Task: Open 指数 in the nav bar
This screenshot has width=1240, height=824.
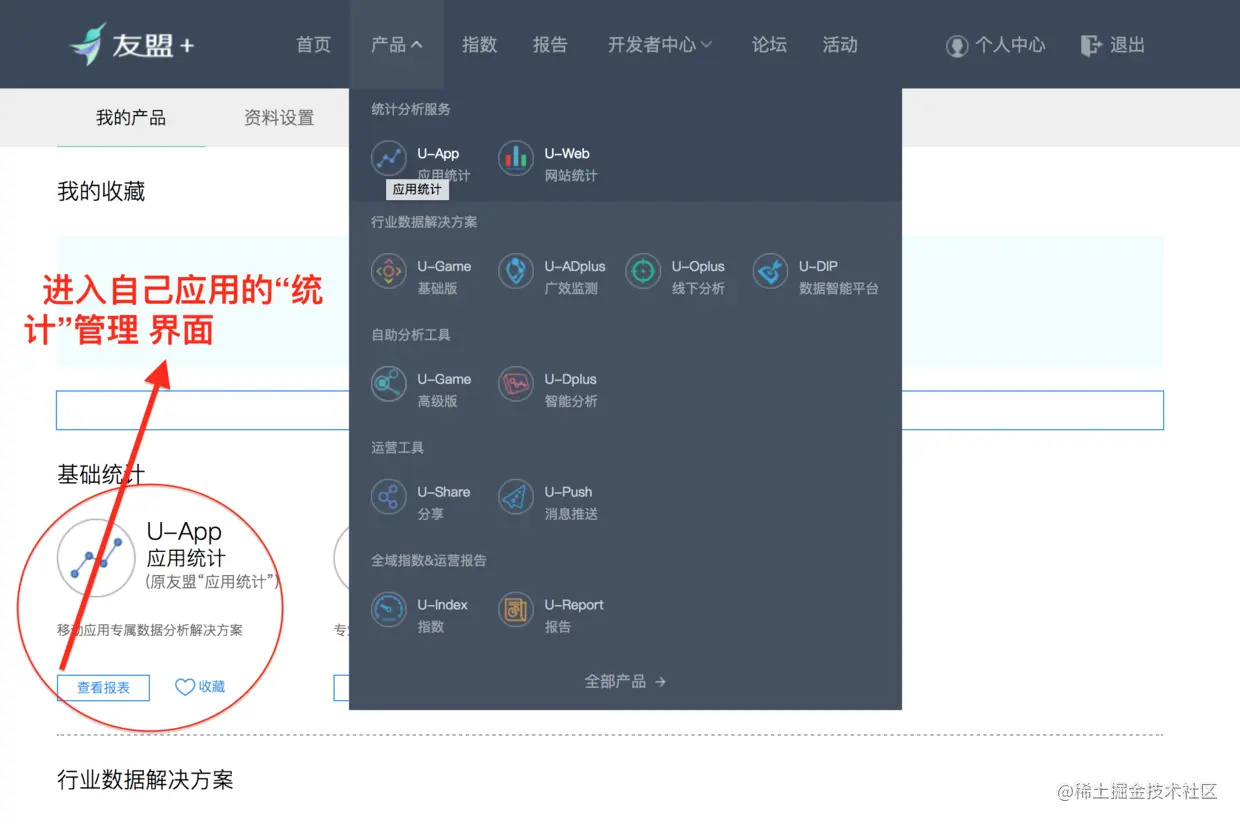Action: click(x=479, y=44)
